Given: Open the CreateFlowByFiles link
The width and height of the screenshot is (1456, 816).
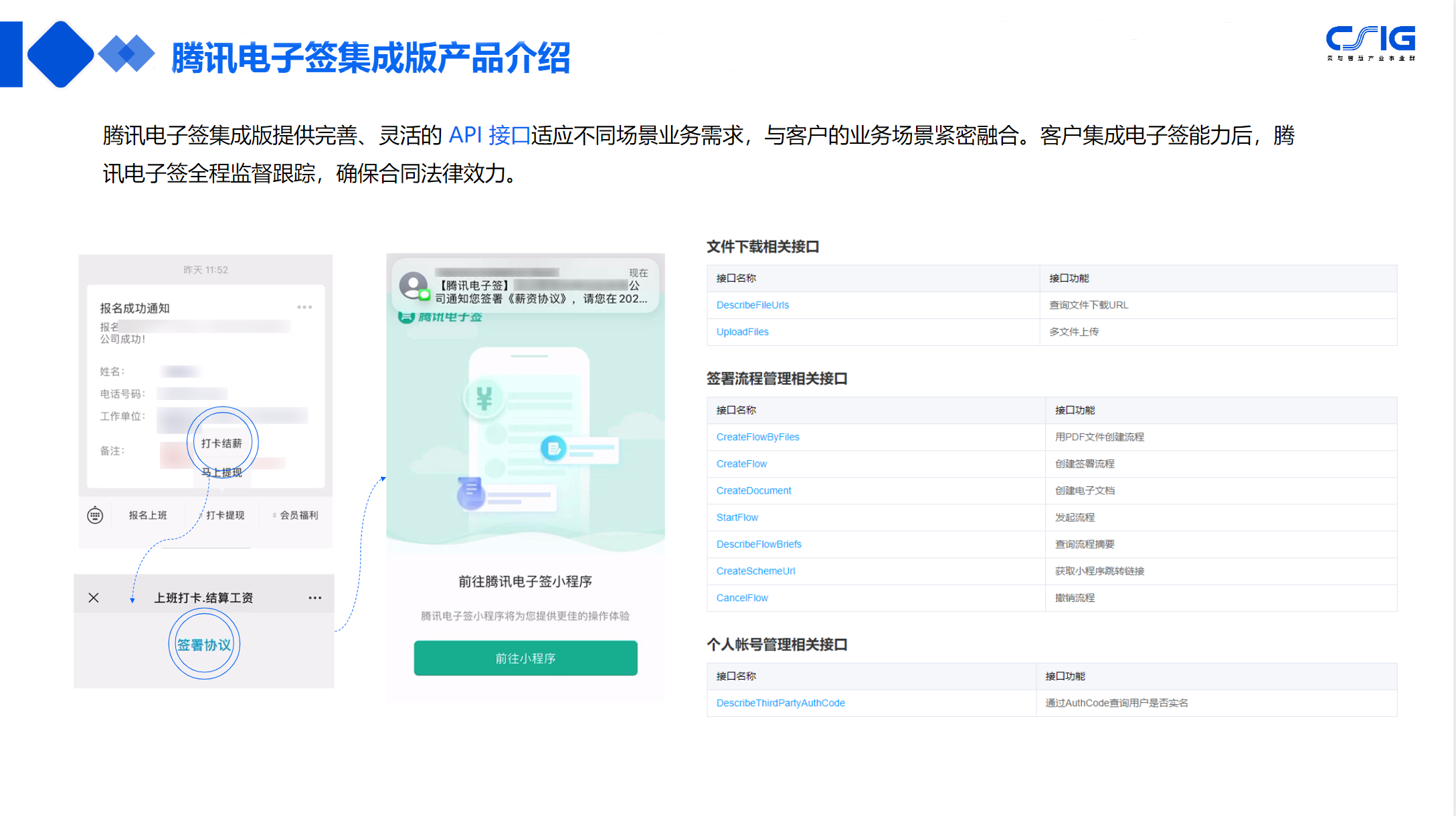Looking at the screenshot, I should tap(757, 437).
